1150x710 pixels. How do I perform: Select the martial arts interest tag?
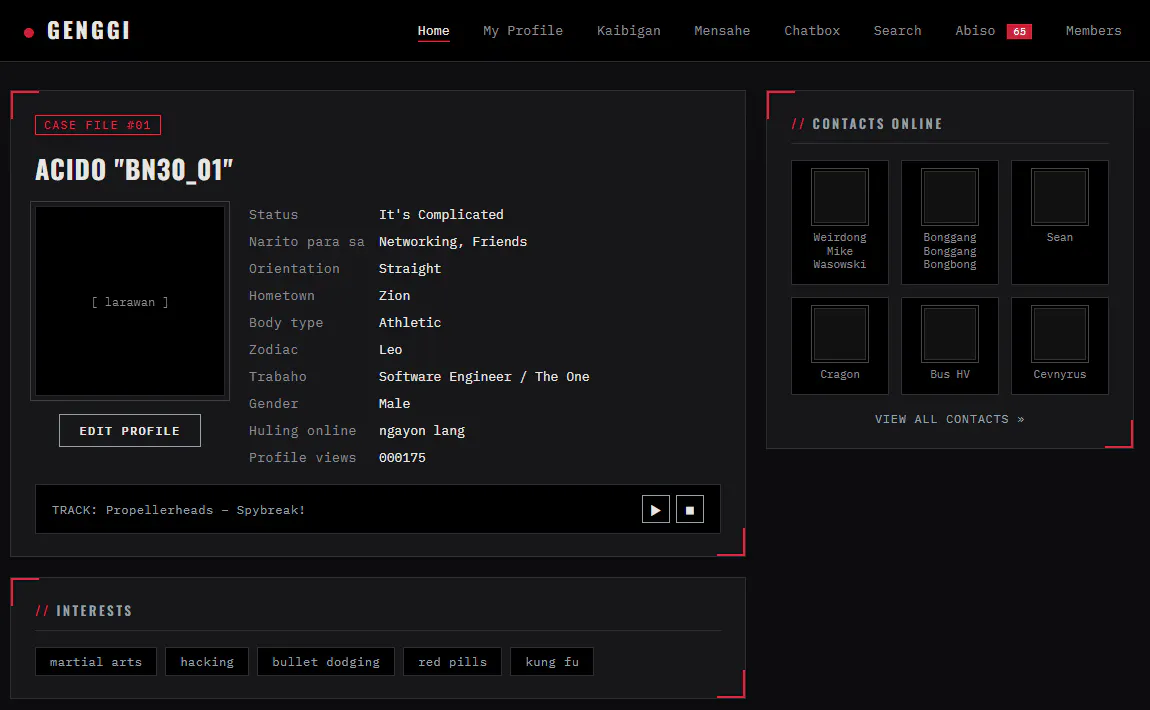tap(96, 662)
